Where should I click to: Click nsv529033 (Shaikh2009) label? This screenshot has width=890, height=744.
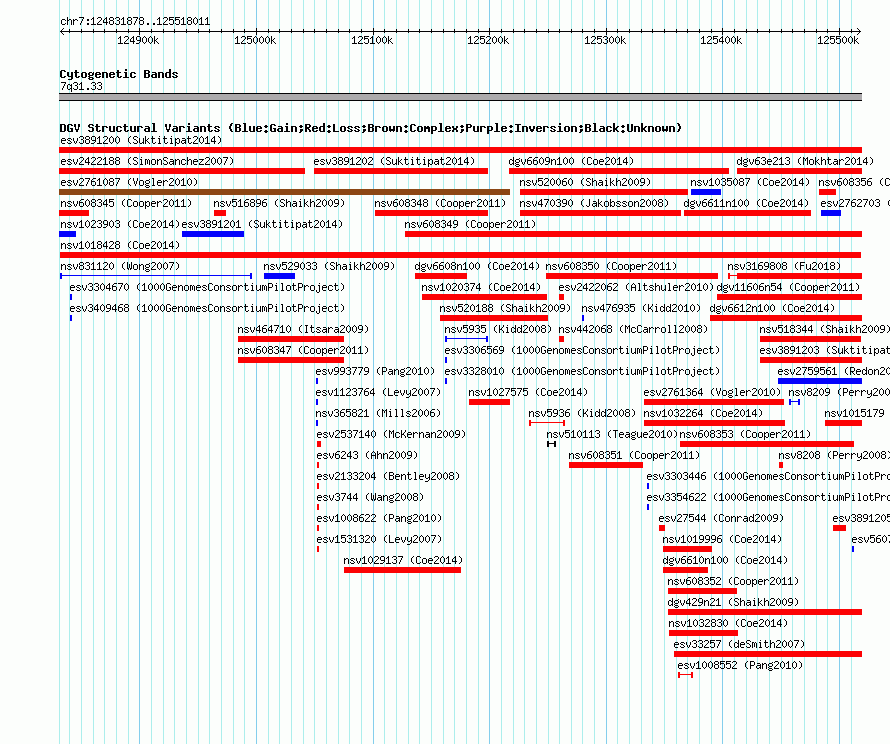coord(329,266)
